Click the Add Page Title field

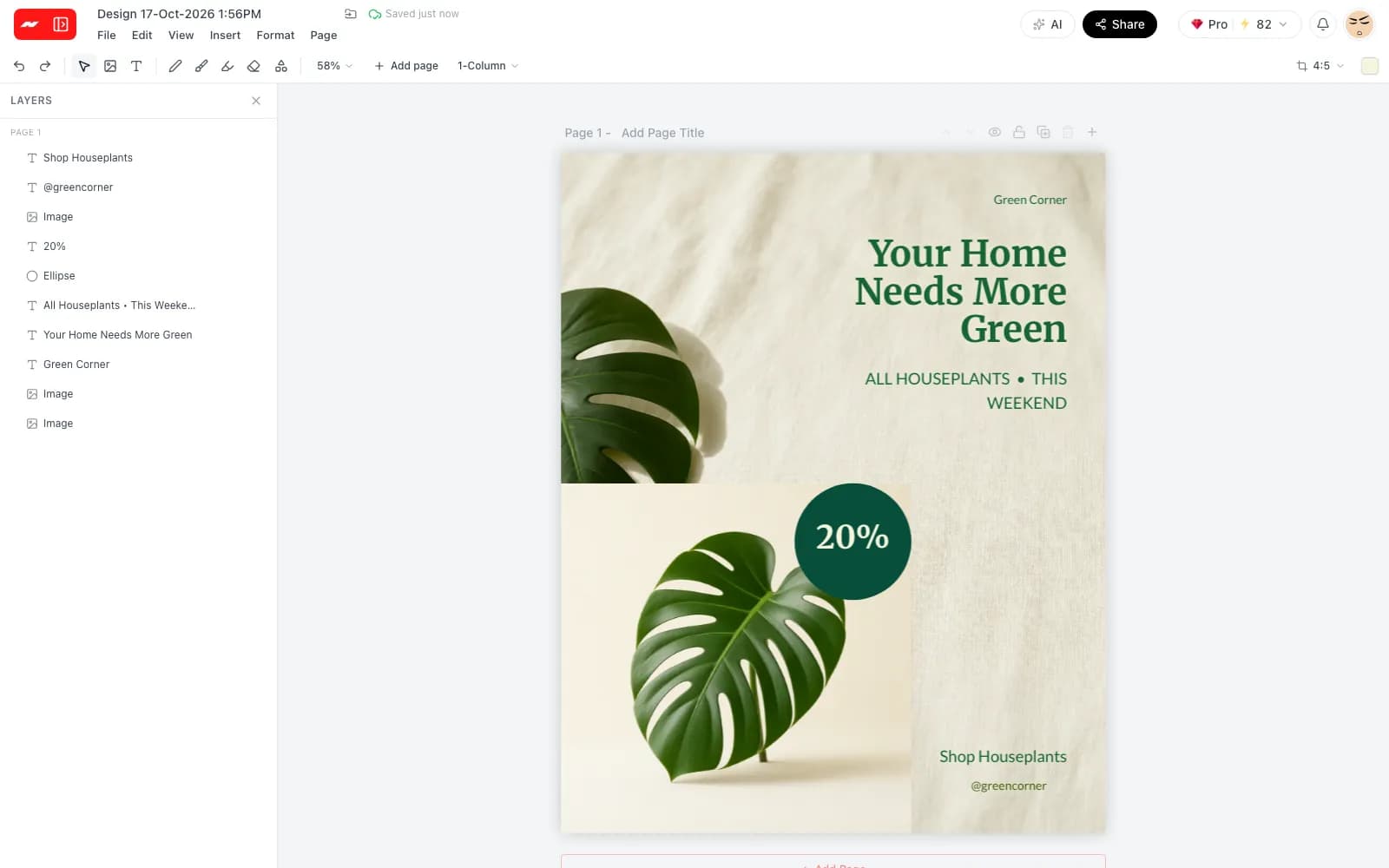pyautogui.click(x=663, y=133)
